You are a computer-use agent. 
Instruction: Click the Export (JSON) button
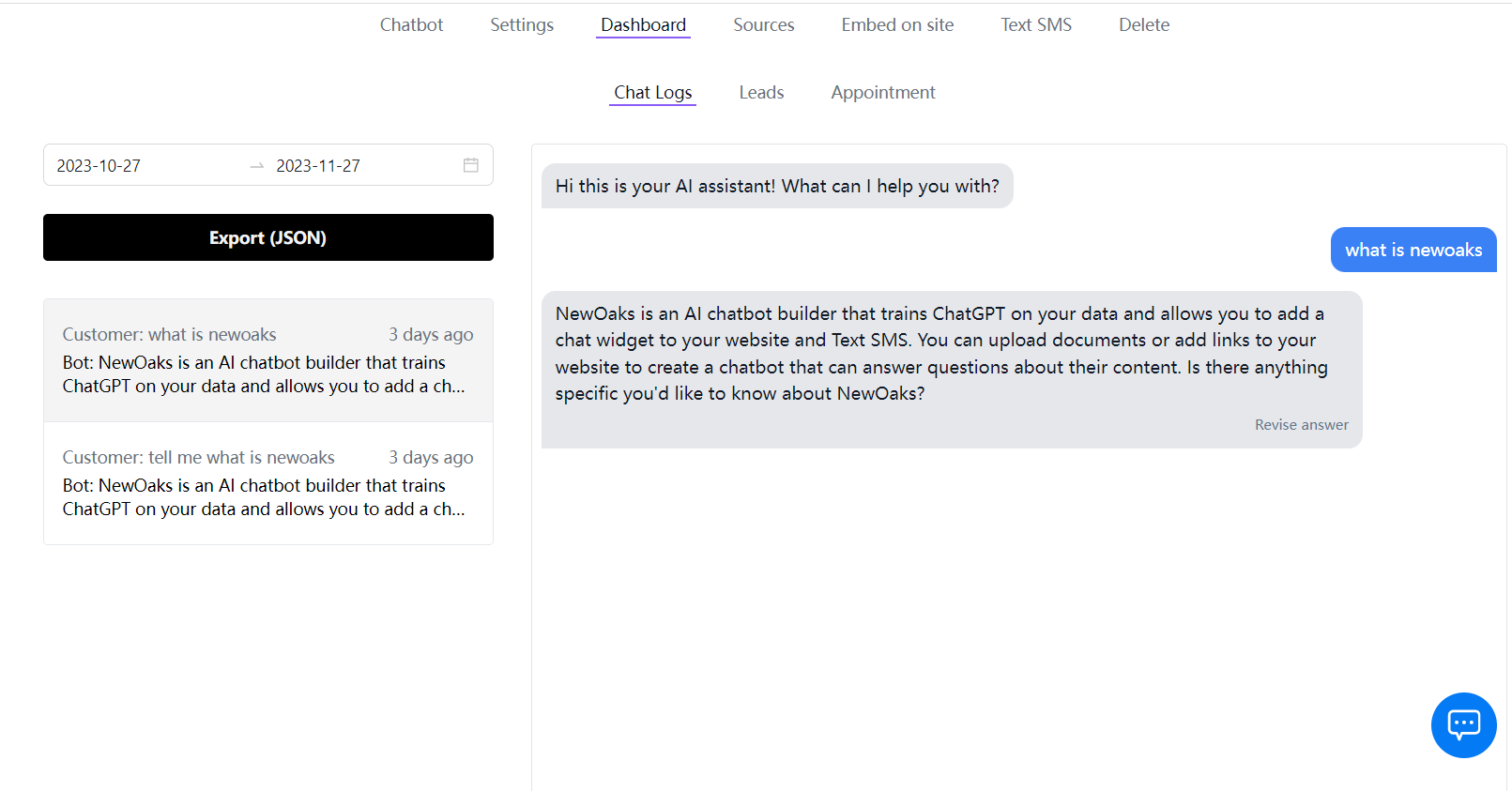[x=268, y=237]
